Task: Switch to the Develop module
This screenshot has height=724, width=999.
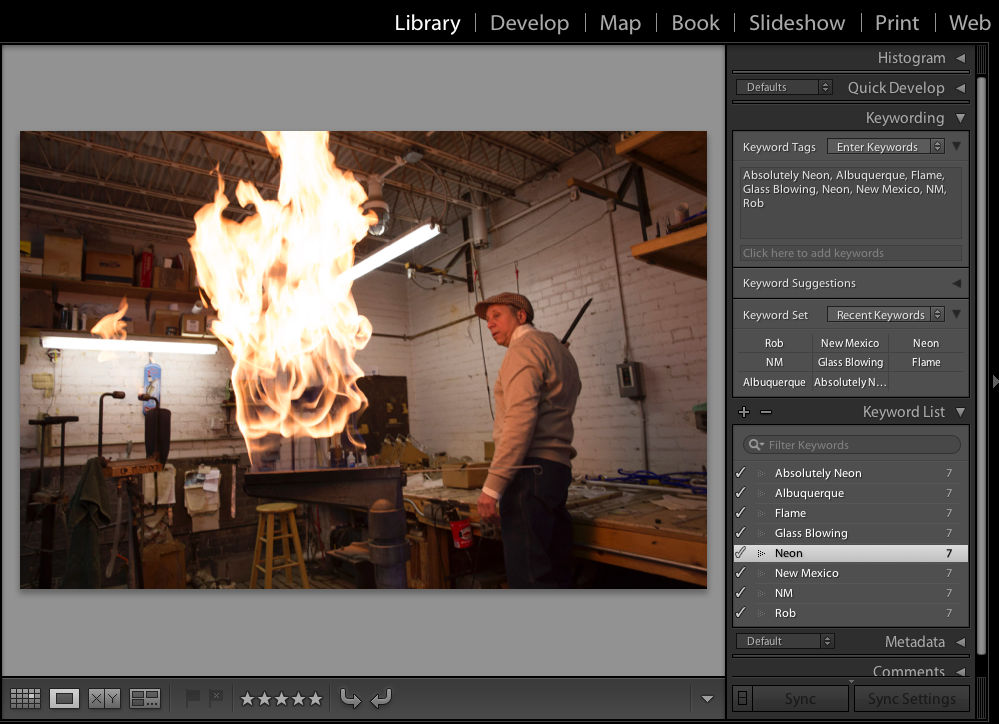Action: [x=529, y=22]
